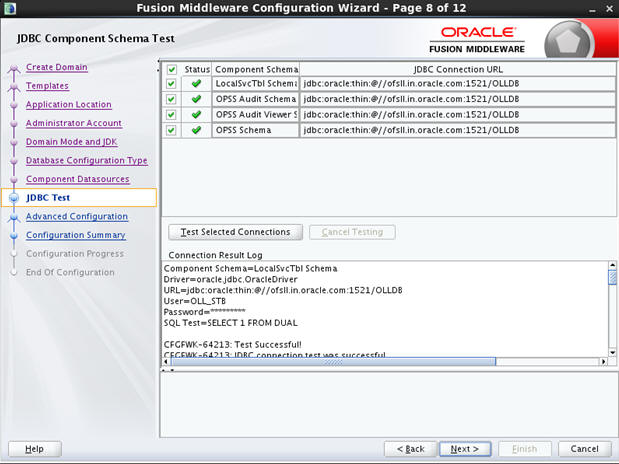Click the step marker next to JDBC Test
Screen dimensions: 619x464
point(14,197)
